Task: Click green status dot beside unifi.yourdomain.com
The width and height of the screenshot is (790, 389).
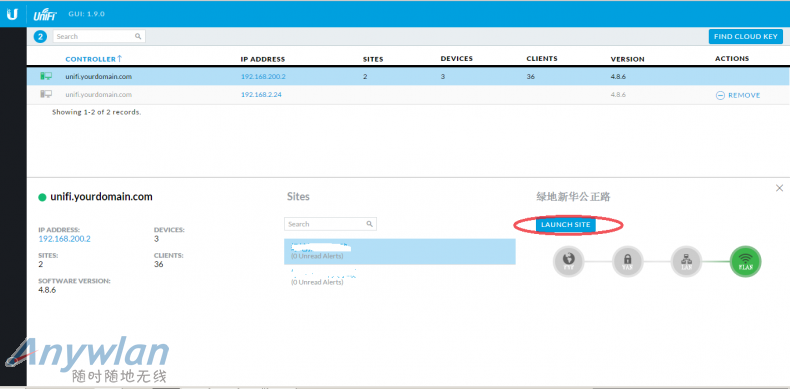Action: [x=42, y=197]
